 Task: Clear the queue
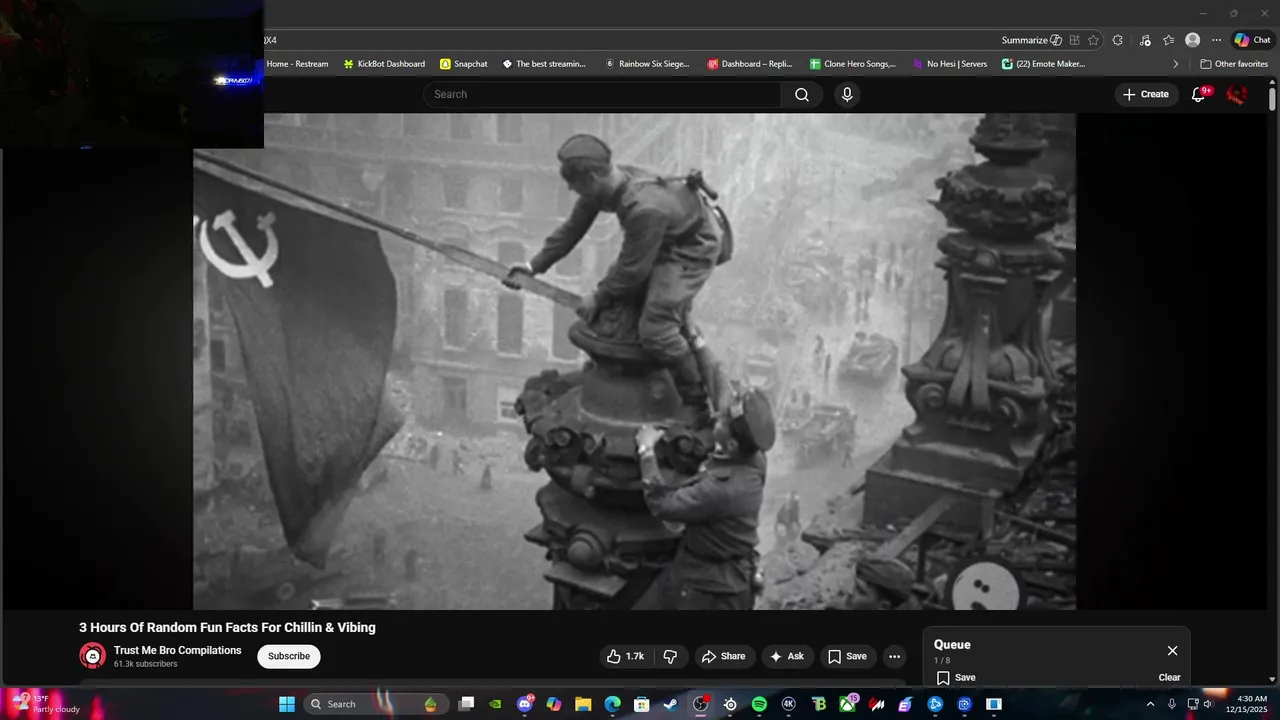1169,677
